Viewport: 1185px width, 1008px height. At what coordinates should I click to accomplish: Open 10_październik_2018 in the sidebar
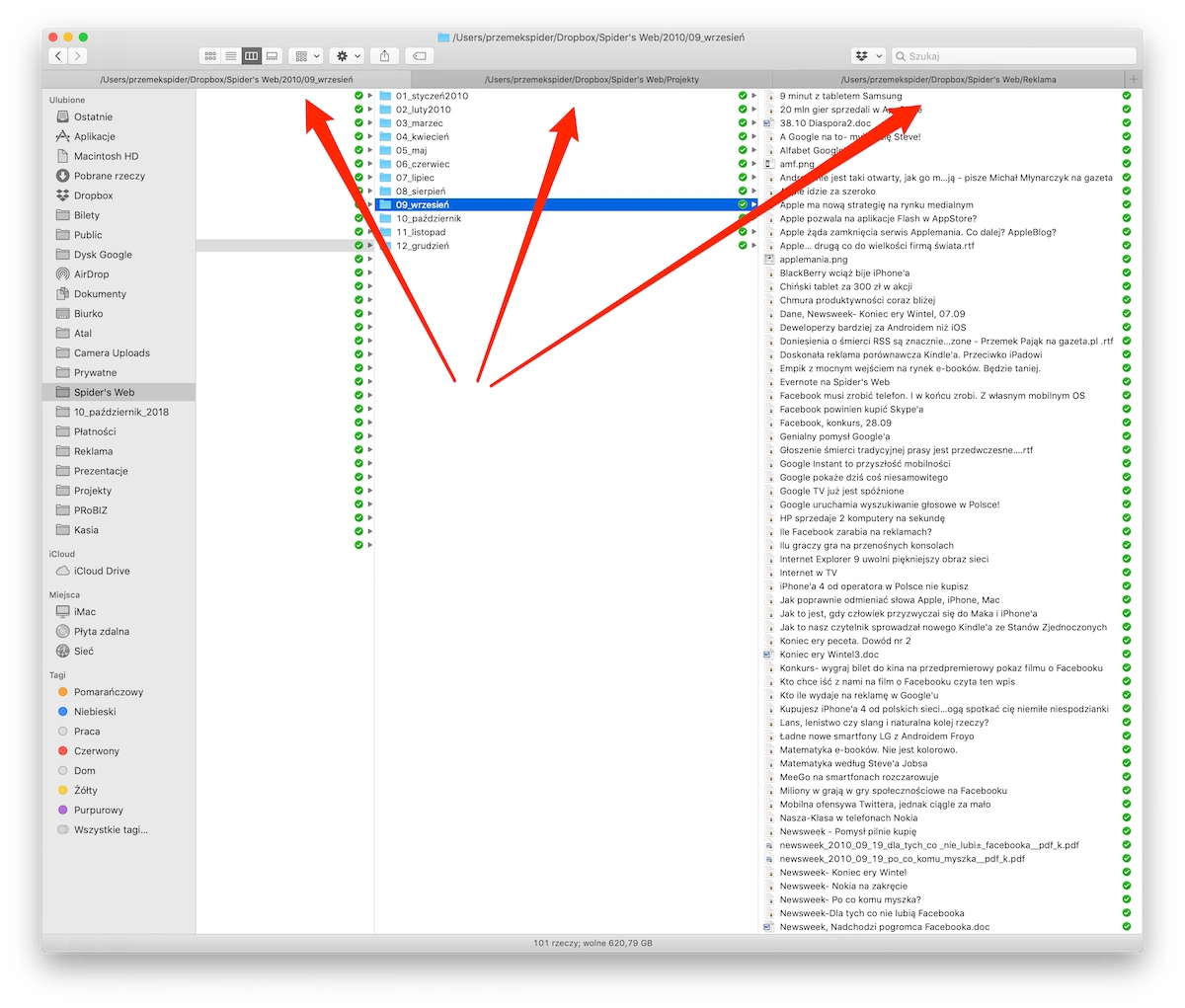click(x=120, y=412)
